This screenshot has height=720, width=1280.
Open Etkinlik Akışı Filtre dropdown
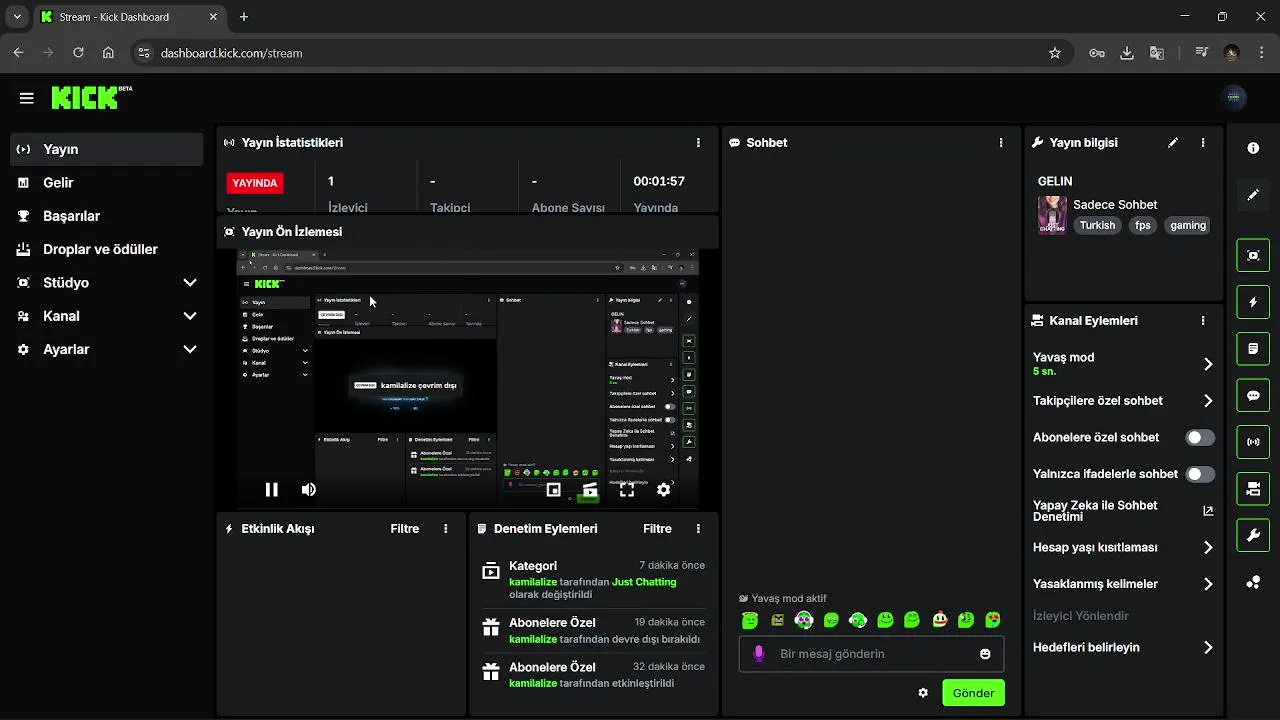[x=404, y=529]
